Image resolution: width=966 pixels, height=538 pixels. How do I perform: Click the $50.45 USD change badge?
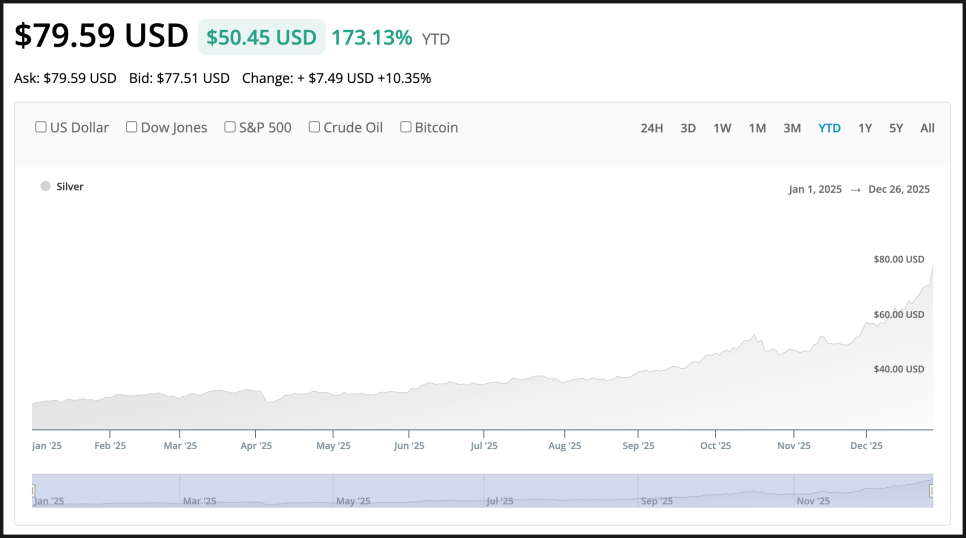261,38
